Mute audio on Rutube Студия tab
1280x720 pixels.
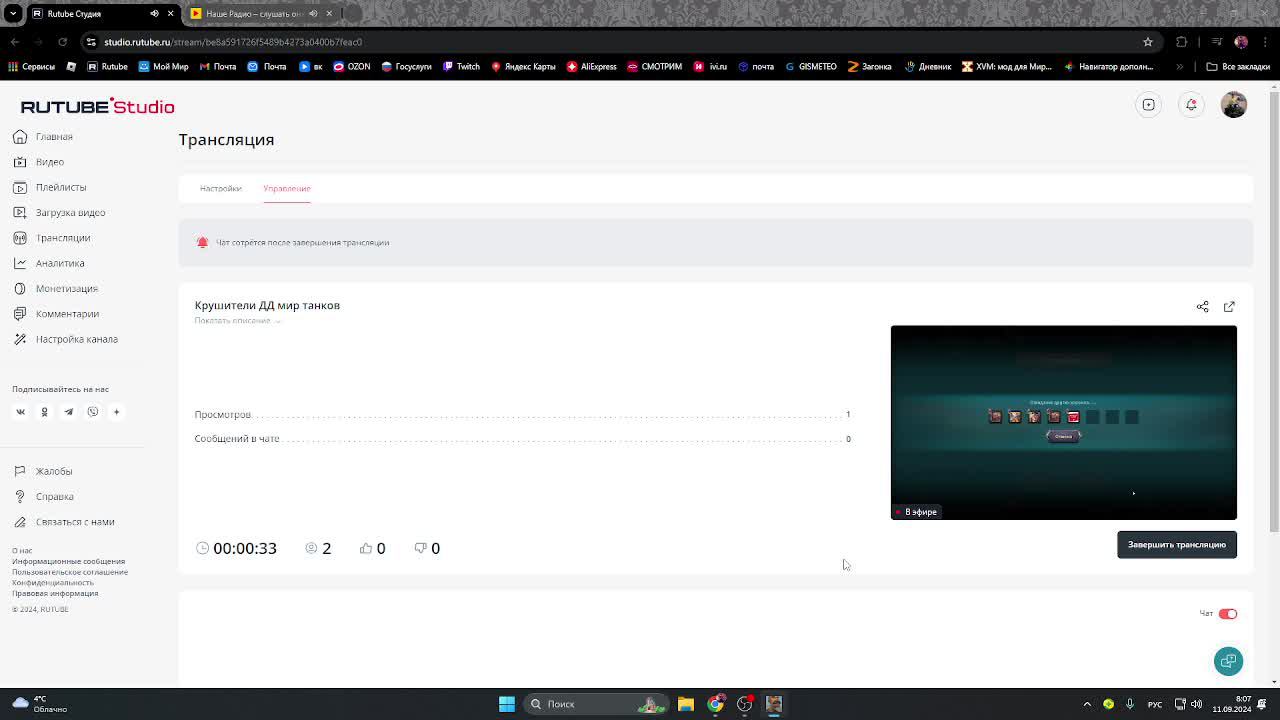154,14
